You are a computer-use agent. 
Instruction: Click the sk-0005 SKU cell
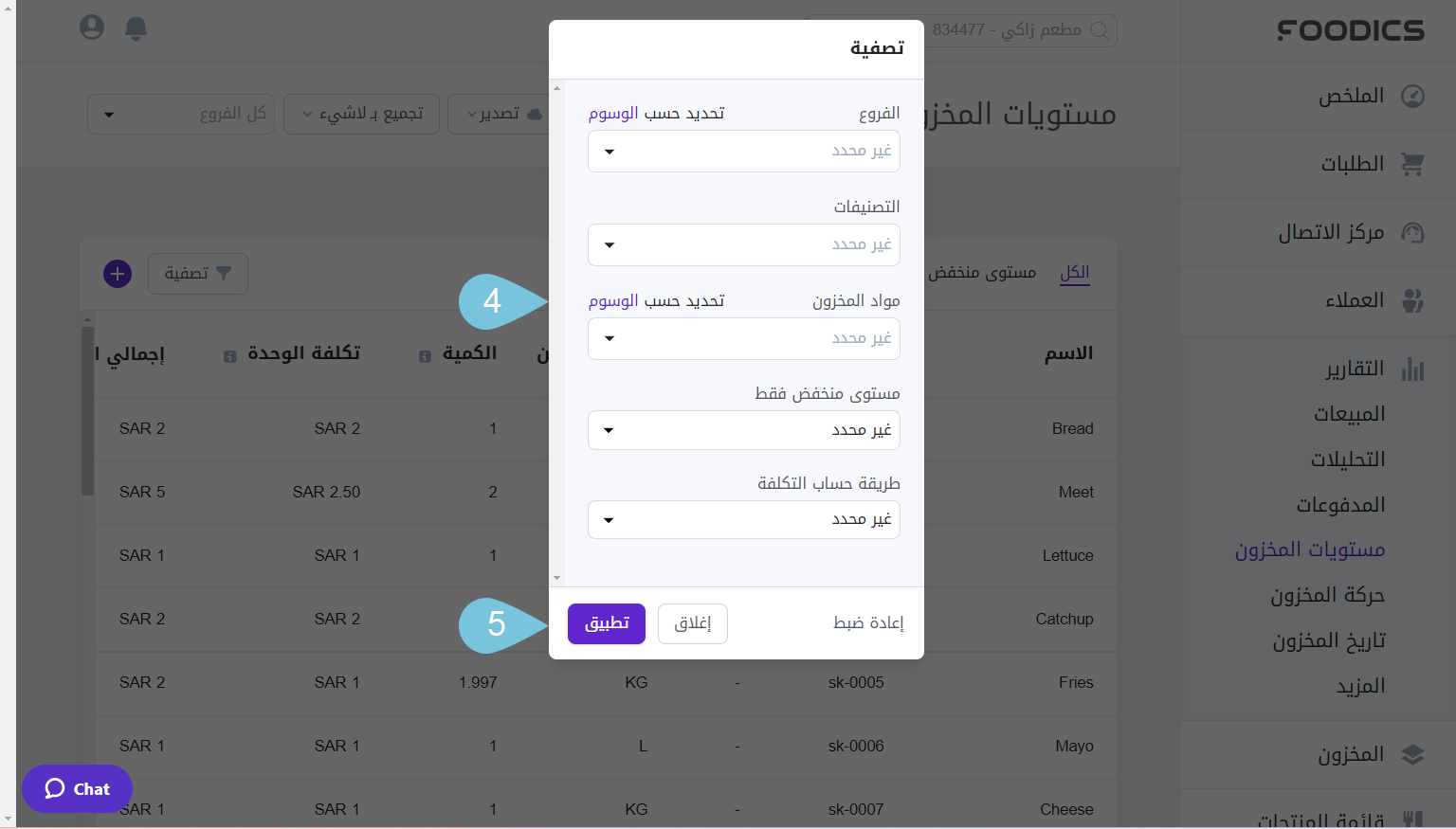pos(856,683)
